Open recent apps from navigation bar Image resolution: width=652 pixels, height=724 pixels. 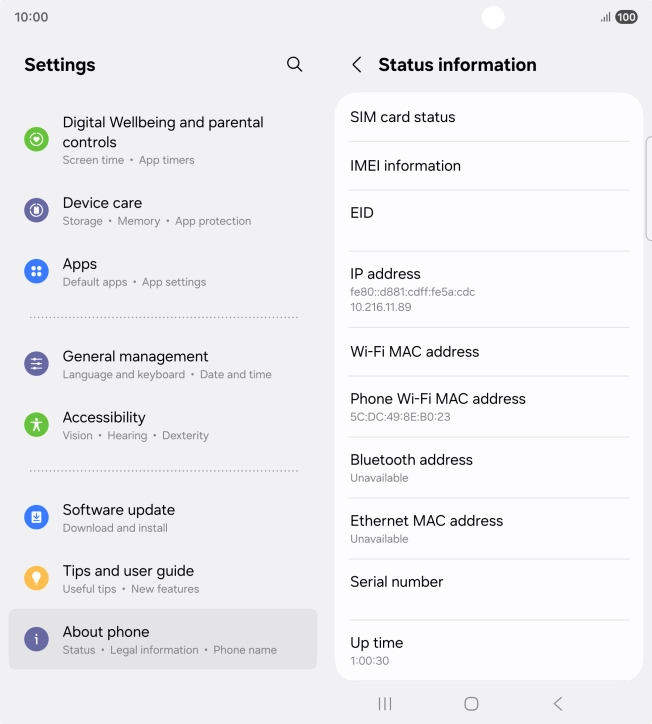coord(385,704)
